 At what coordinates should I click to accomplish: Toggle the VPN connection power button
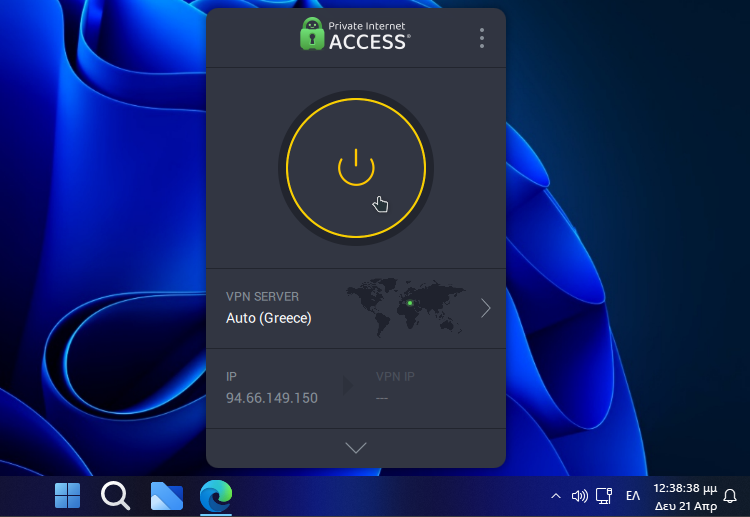[x=356, y=168]
